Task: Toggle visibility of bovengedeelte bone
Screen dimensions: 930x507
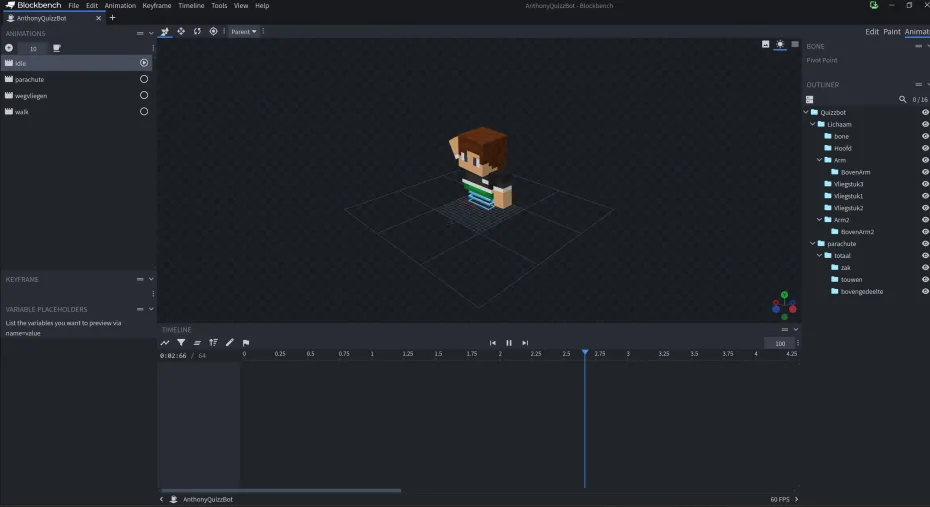Action: tap(925, 291)
